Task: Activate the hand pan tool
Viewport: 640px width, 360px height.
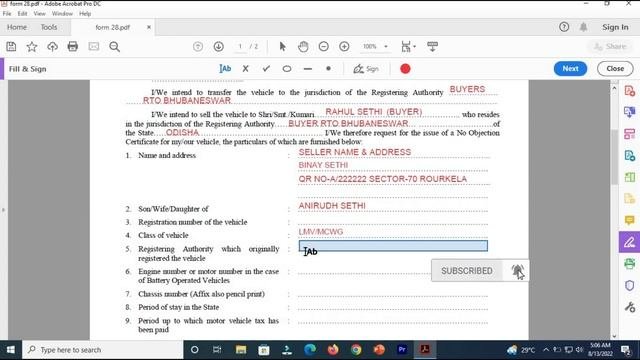Action: 303,47
